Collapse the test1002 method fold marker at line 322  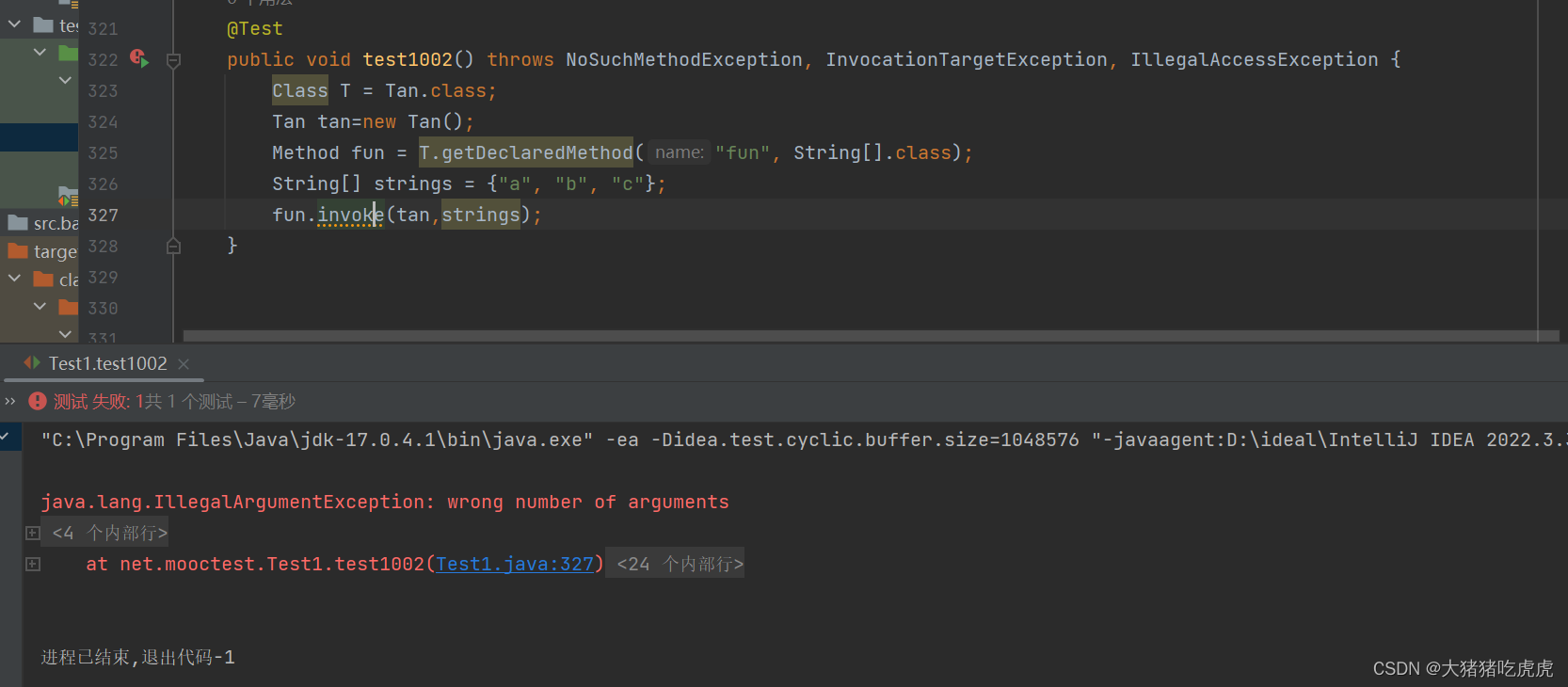pyautogui.click(x=173, y=61)
